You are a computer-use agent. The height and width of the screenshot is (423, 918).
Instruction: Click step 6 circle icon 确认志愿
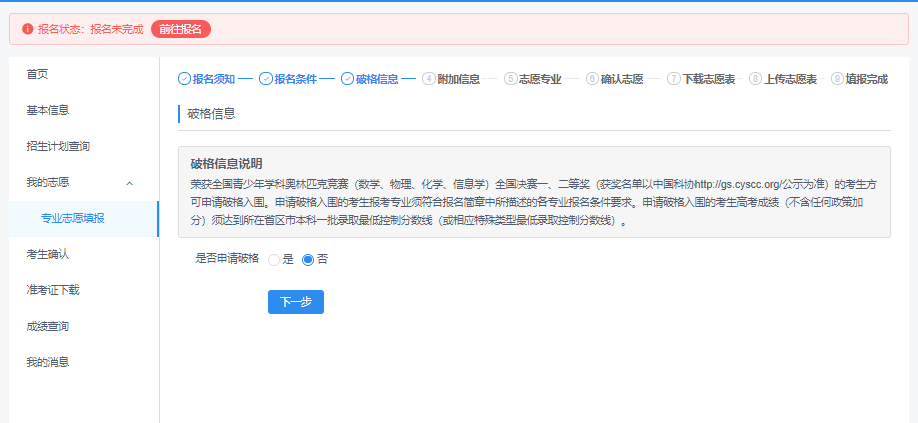click(592, 78)
